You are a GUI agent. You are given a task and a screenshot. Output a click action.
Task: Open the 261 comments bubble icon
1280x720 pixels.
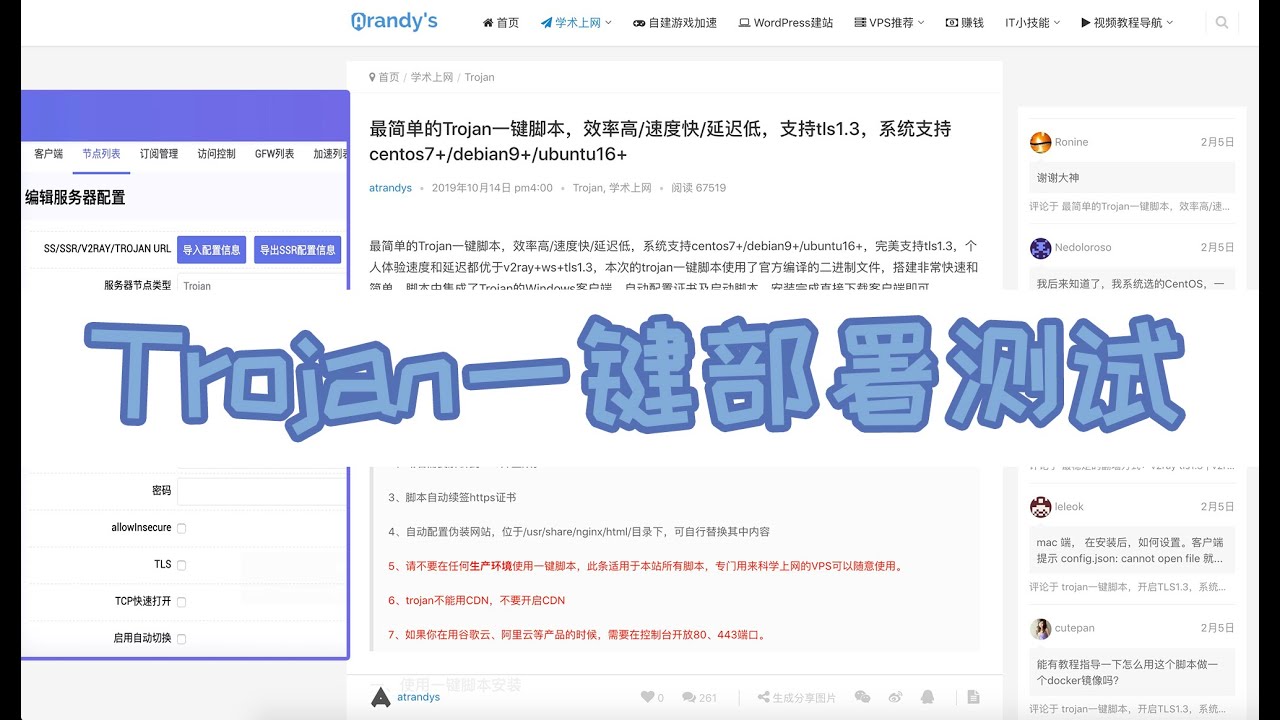click(x=690, y=697)
